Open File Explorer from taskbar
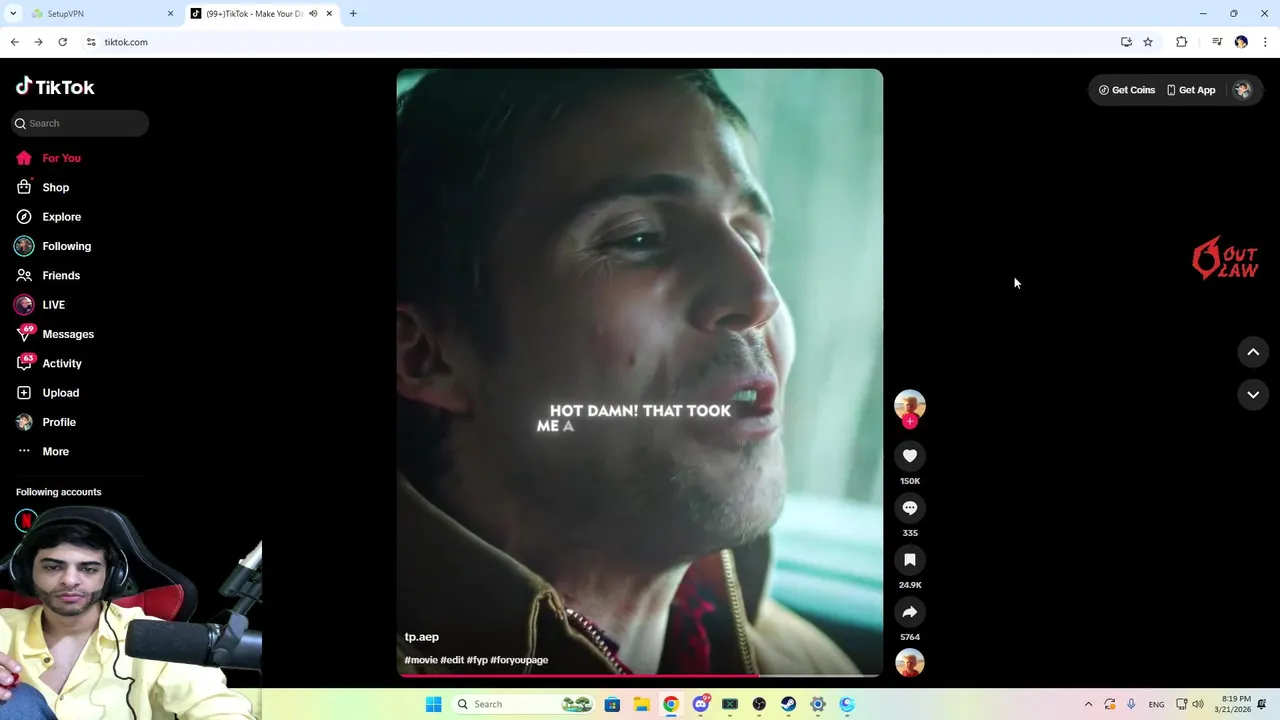Screen dimensions: 1280x720 641,704
